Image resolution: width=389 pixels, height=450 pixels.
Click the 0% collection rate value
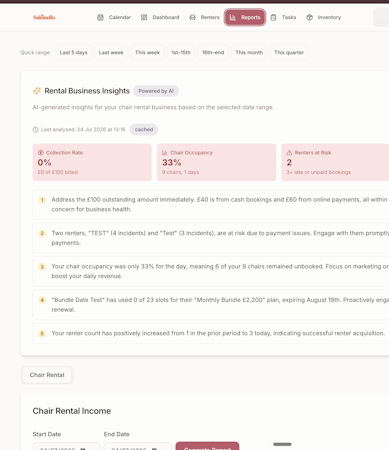pos(44,162)
